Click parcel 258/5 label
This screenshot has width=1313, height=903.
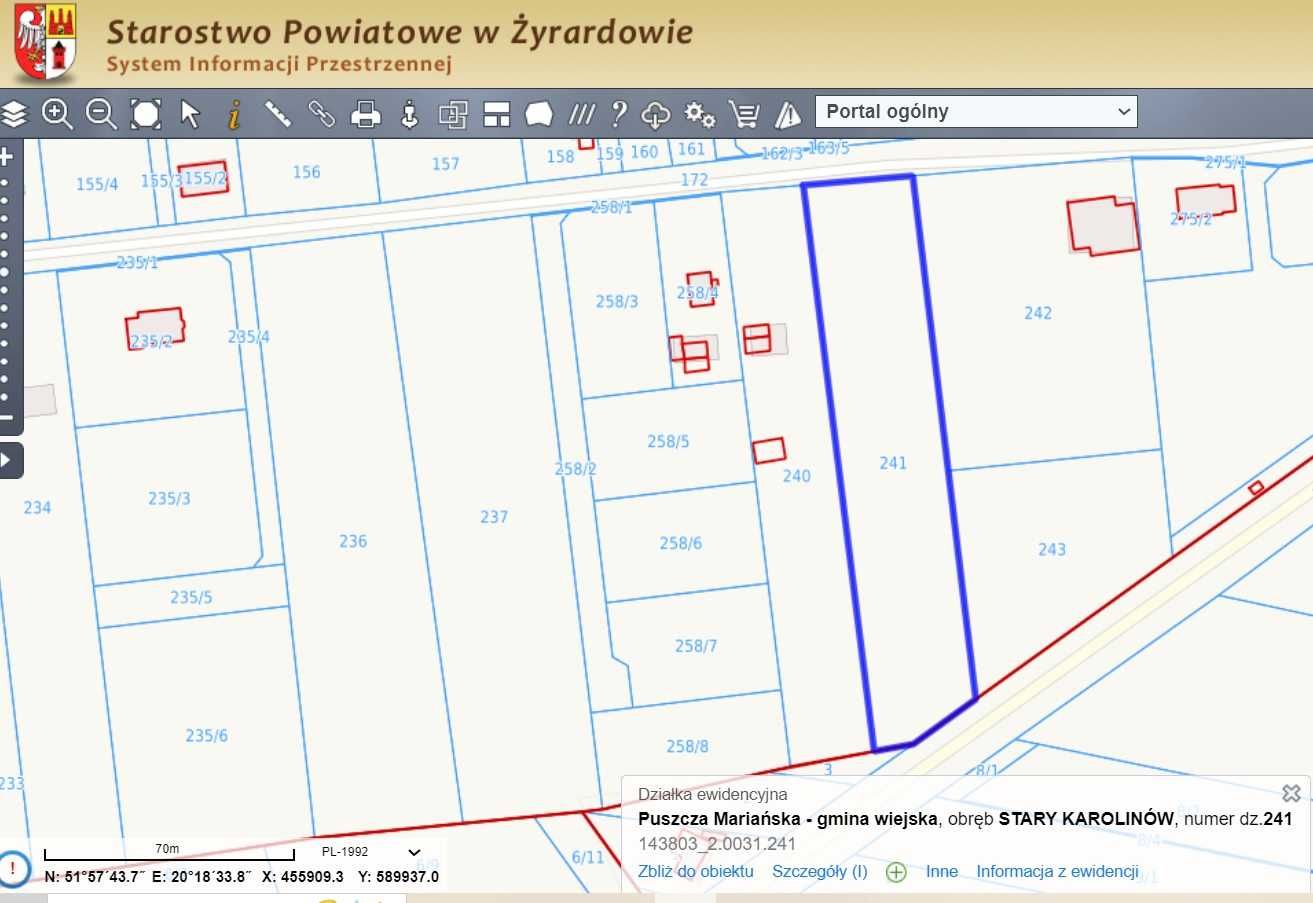pos(669,441)
